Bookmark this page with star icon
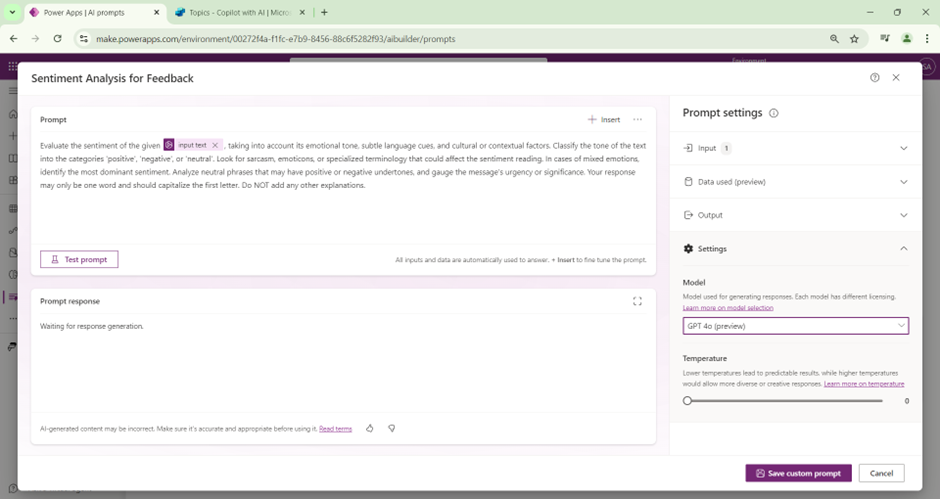 (x=854, y=39)
